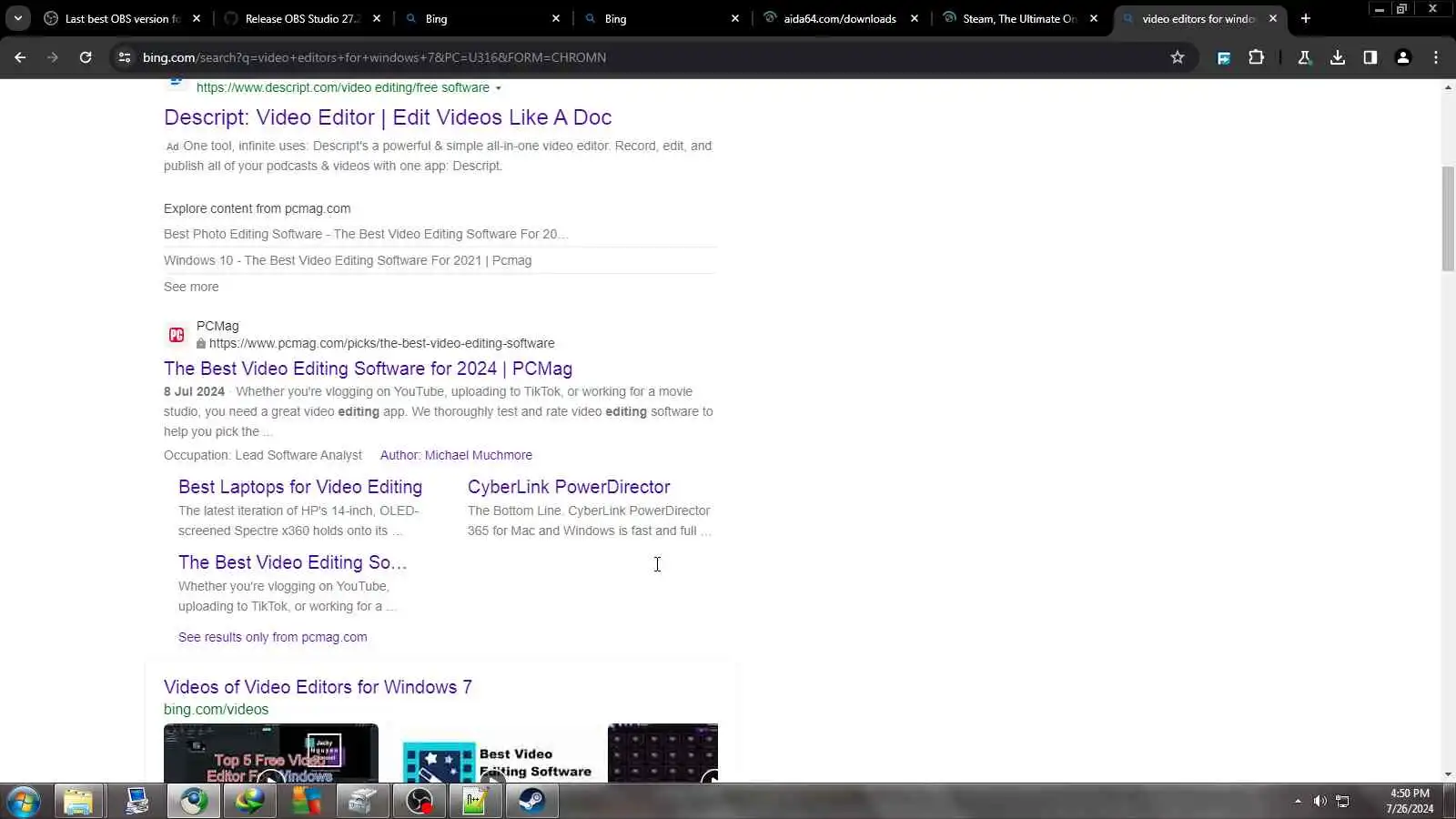This screenshot has height=819, width=1456.
Task: Open Windows 10 - Best Video Editing Software link
Action: pos(348,260)
